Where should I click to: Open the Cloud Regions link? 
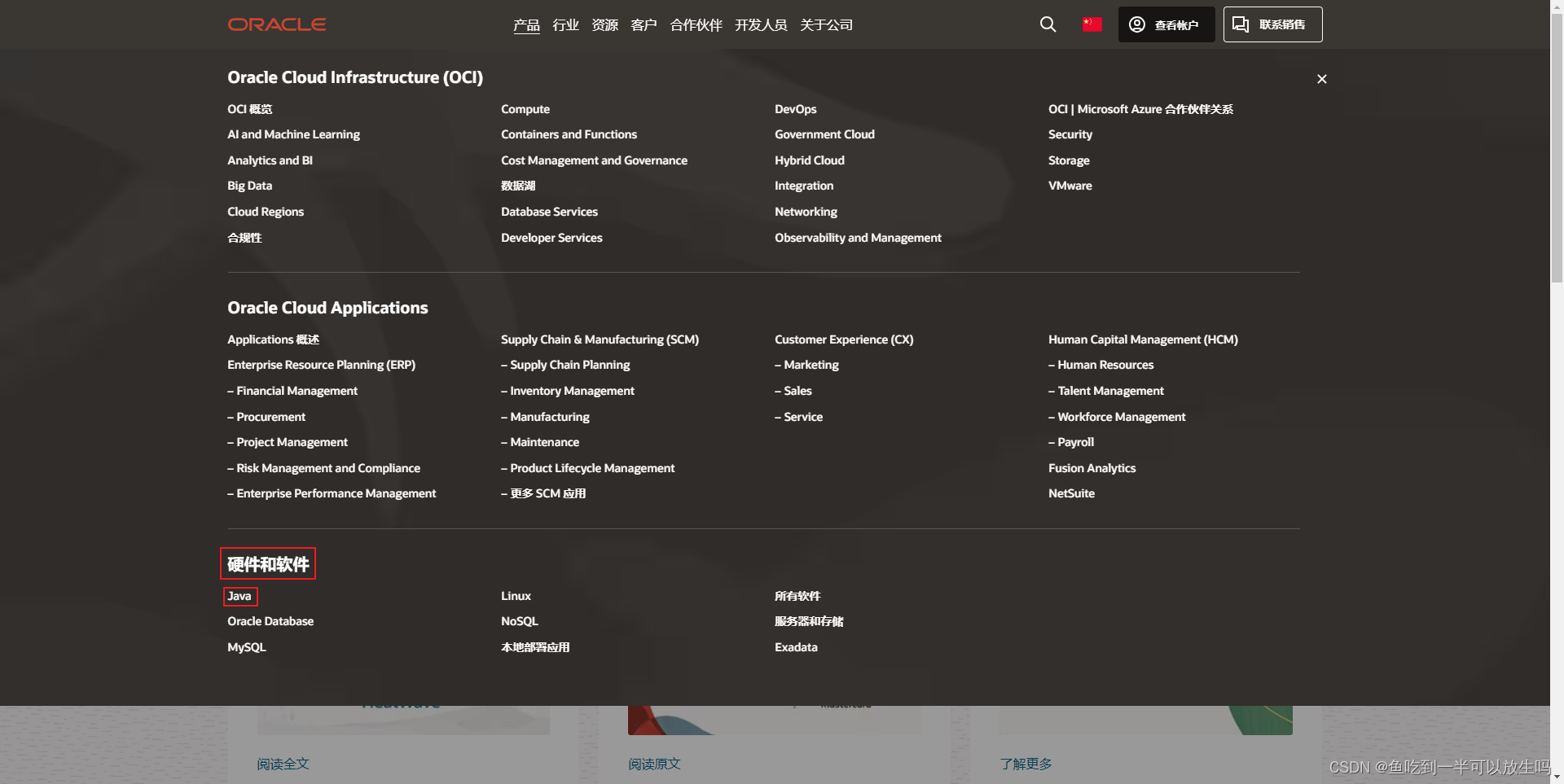tap(266, 212)
